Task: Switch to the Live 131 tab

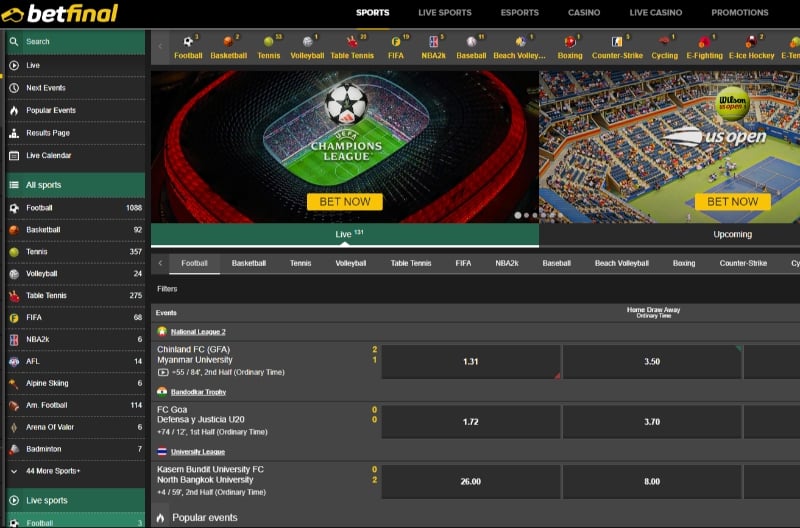Action: (345, 235)
